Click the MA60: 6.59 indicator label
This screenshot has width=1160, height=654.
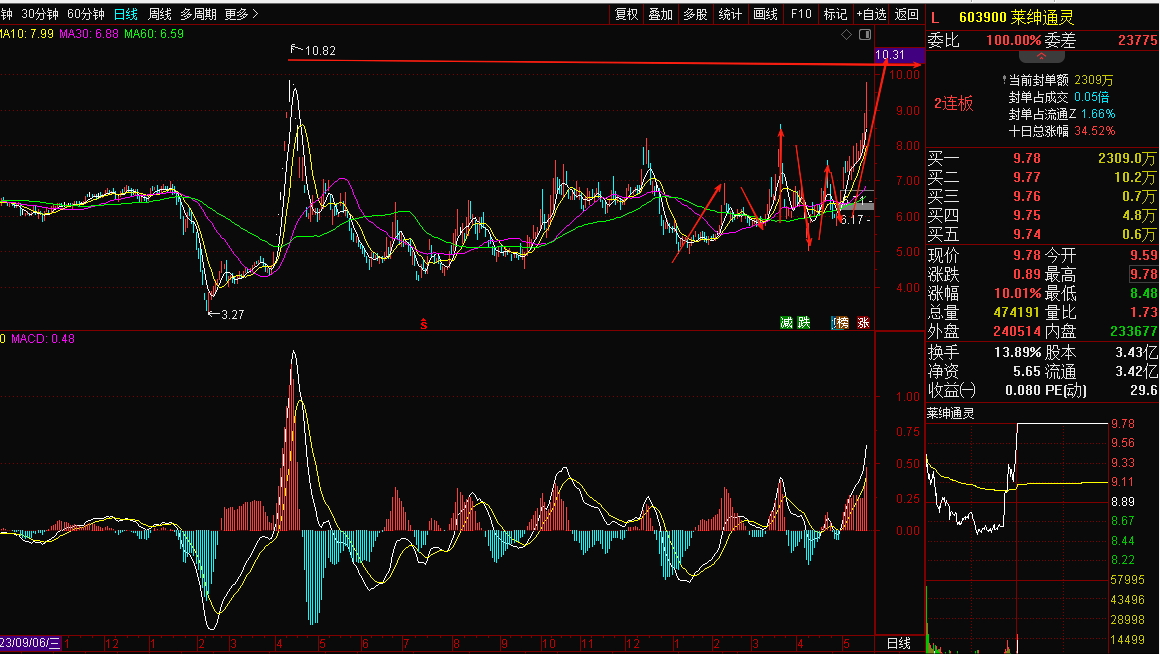(x=154, y=34)
